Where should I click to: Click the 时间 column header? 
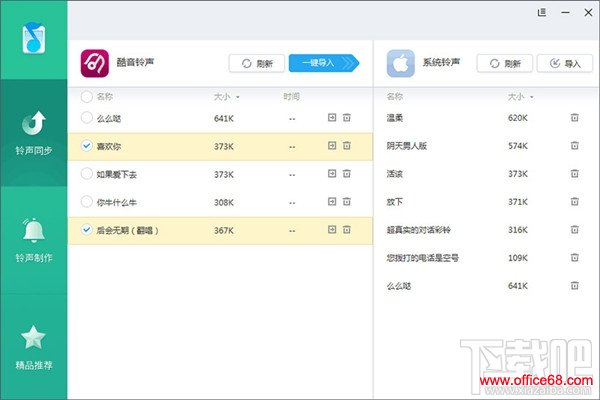291,96
